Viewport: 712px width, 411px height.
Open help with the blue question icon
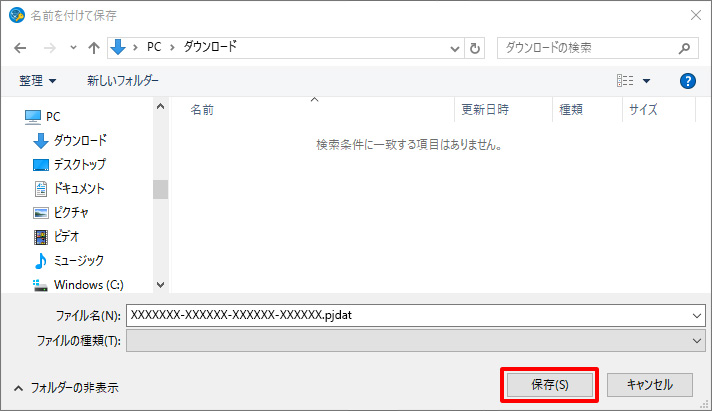point(687,81)
